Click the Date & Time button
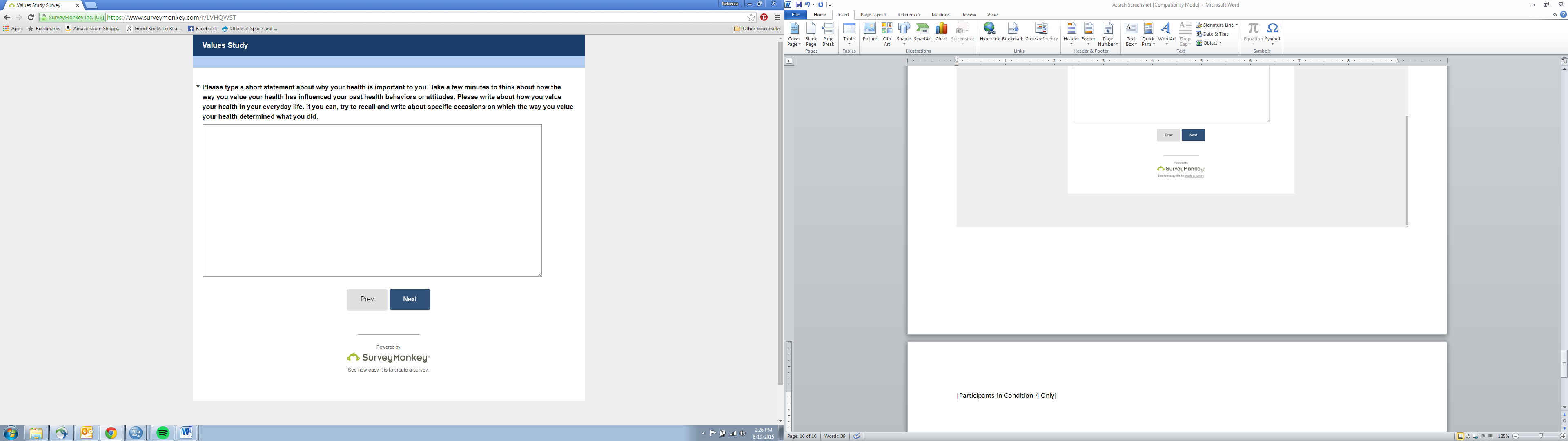The height and width of the screenshot is (441, 1568). (1212, 34)
